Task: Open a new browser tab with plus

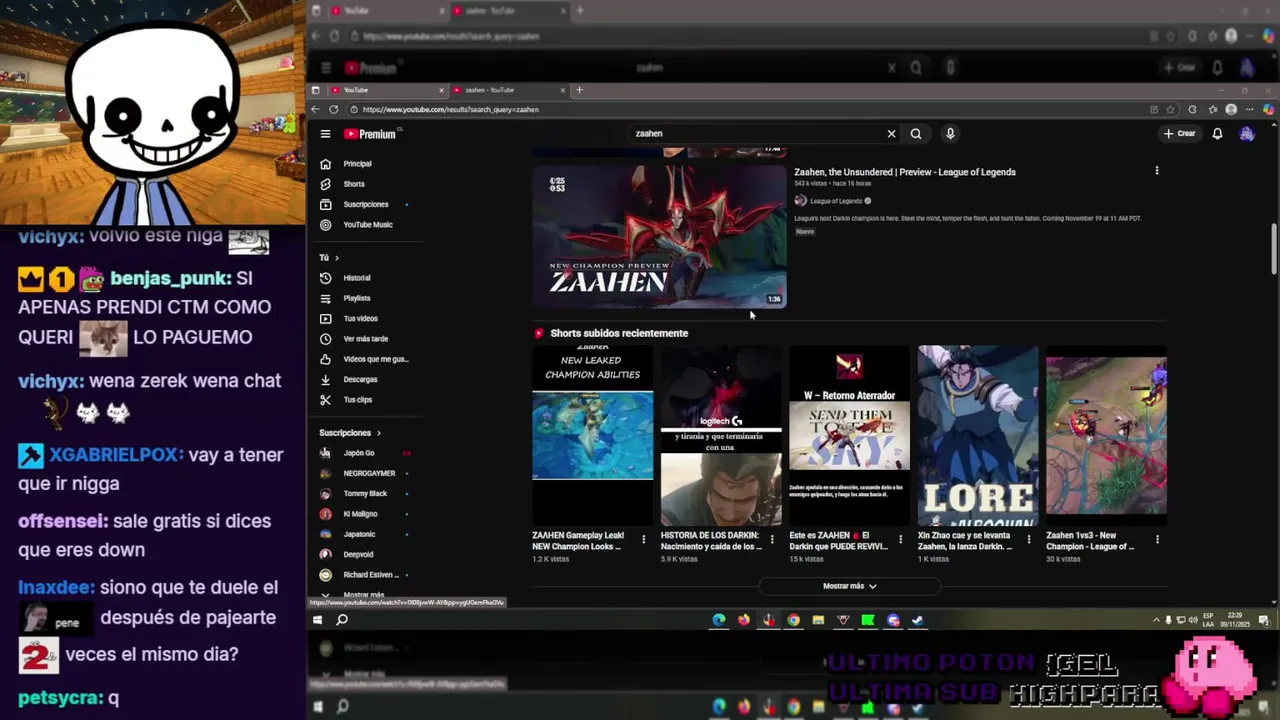Action: click(579, 90)
